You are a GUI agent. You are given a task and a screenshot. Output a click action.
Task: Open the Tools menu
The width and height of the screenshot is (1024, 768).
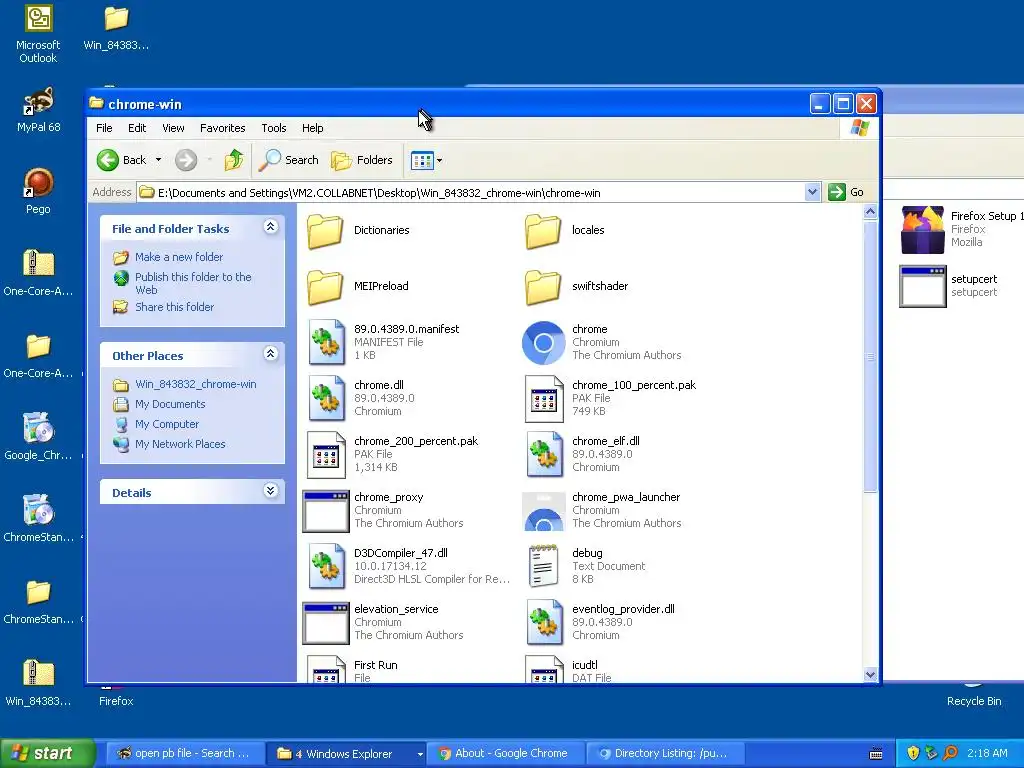(x=274, y=128)
